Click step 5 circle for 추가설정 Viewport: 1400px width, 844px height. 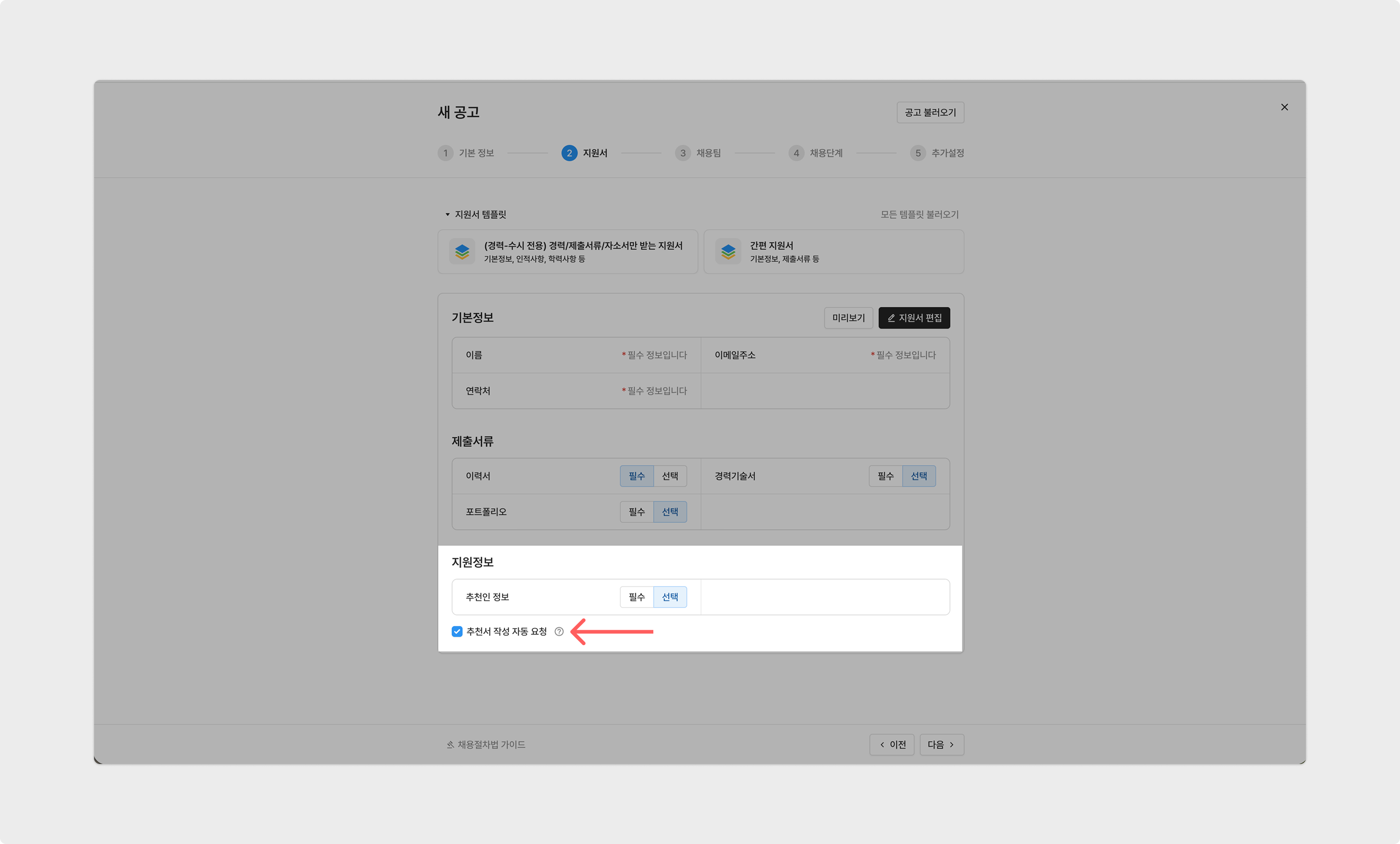(918, 153)
